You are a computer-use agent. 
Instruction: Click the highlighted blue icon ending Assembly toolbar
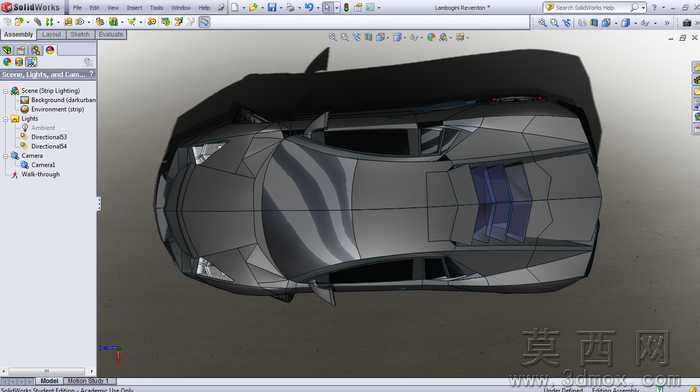204,22
